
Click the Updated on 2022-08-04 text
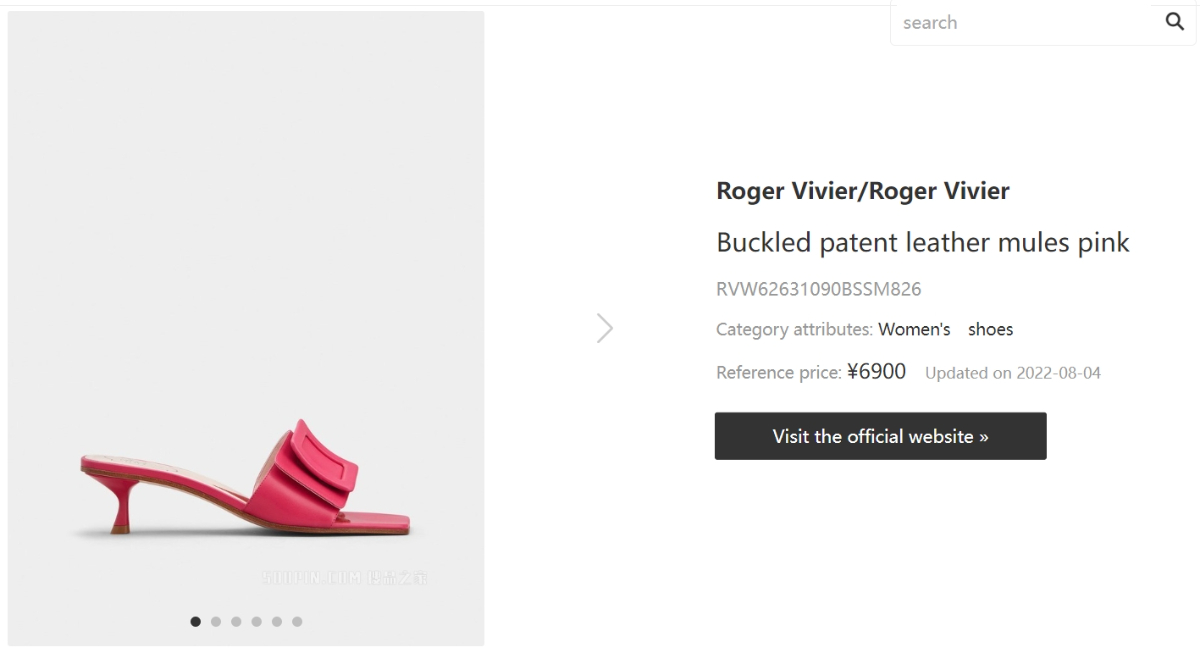tap(1012, 373)
